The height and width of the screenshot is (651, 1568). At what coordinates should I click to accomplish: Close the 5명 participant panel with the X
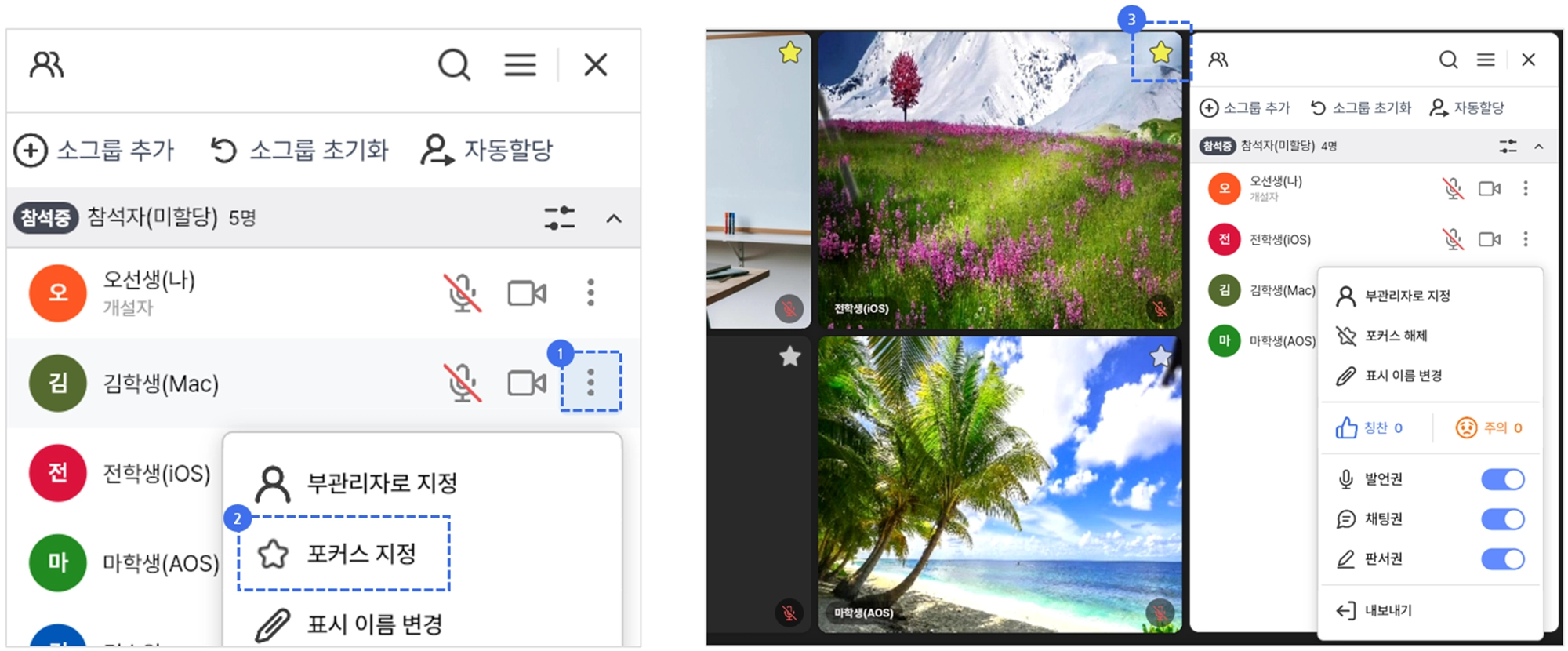596,64
